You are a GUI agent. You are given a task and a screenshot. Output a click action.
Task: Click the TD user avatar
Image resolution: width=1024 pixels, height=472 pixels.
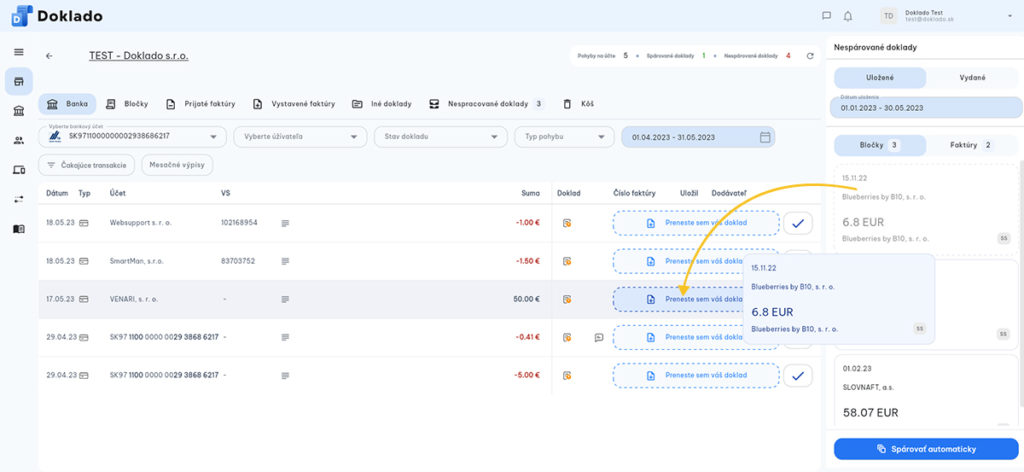point(889,16)
